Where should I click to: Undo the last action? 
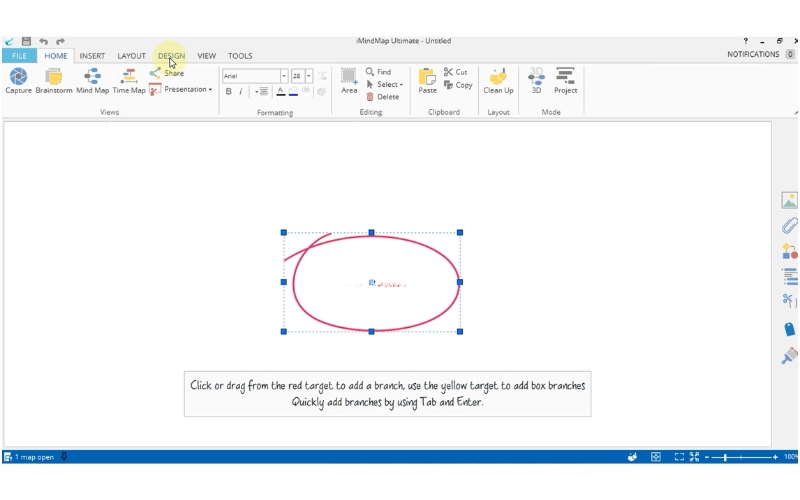point(43,41)
